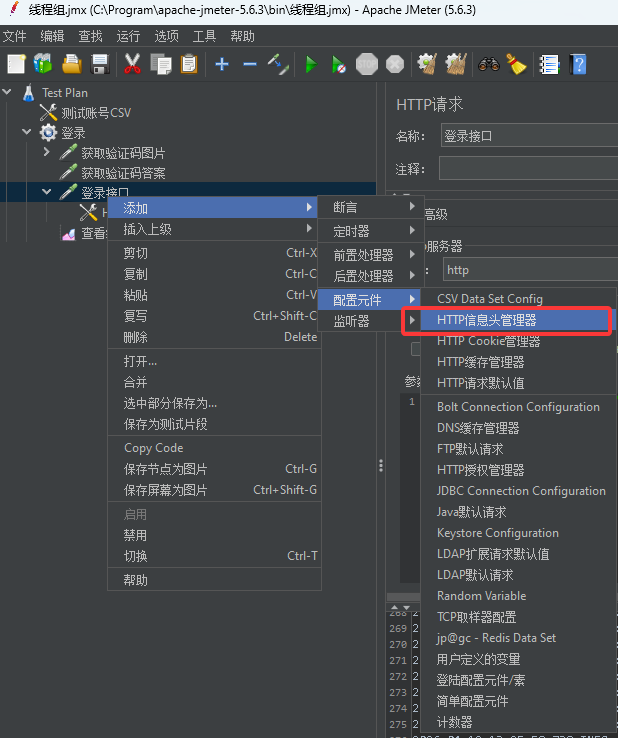Viewport: 618px width, 738px height.
Task: Open the 断言 submenu
Action: click(x=371, y=207)
